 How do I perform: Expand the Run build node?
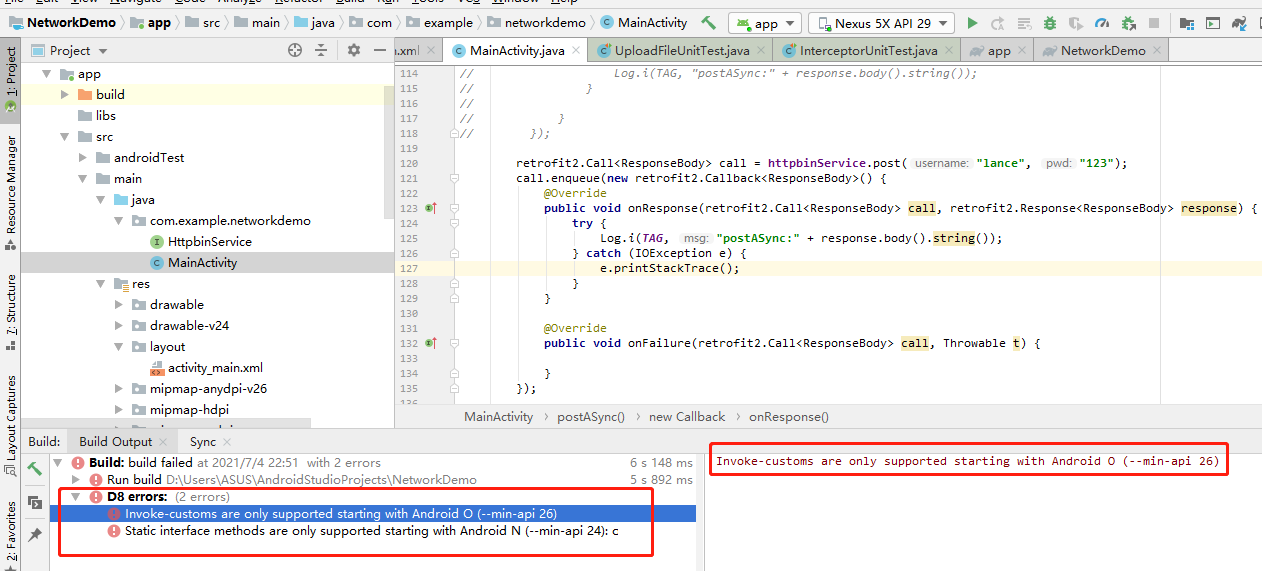pyautogui.click(x=76, y=480)
